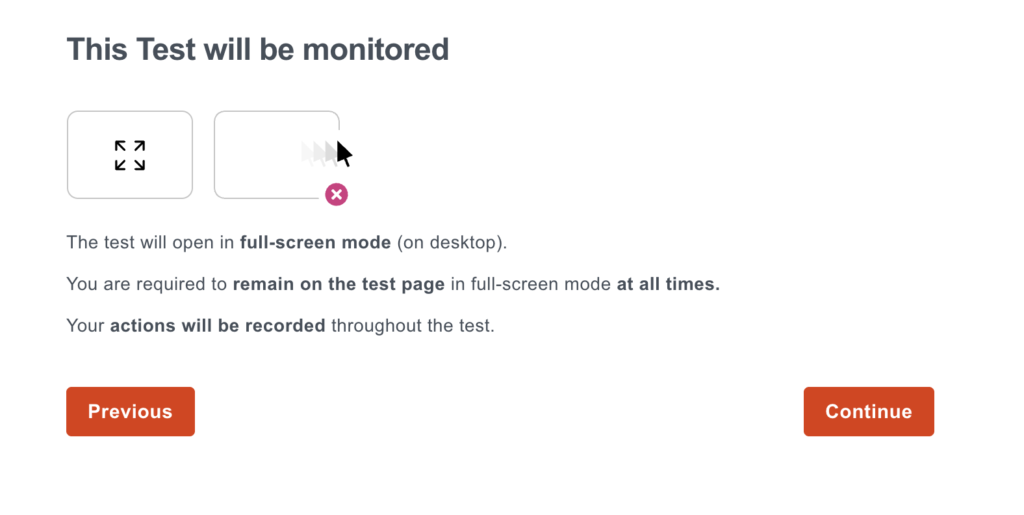Click the bold "remain on the test page" text
Viewport: 1024px width, 515px height.
coord(339,285)
